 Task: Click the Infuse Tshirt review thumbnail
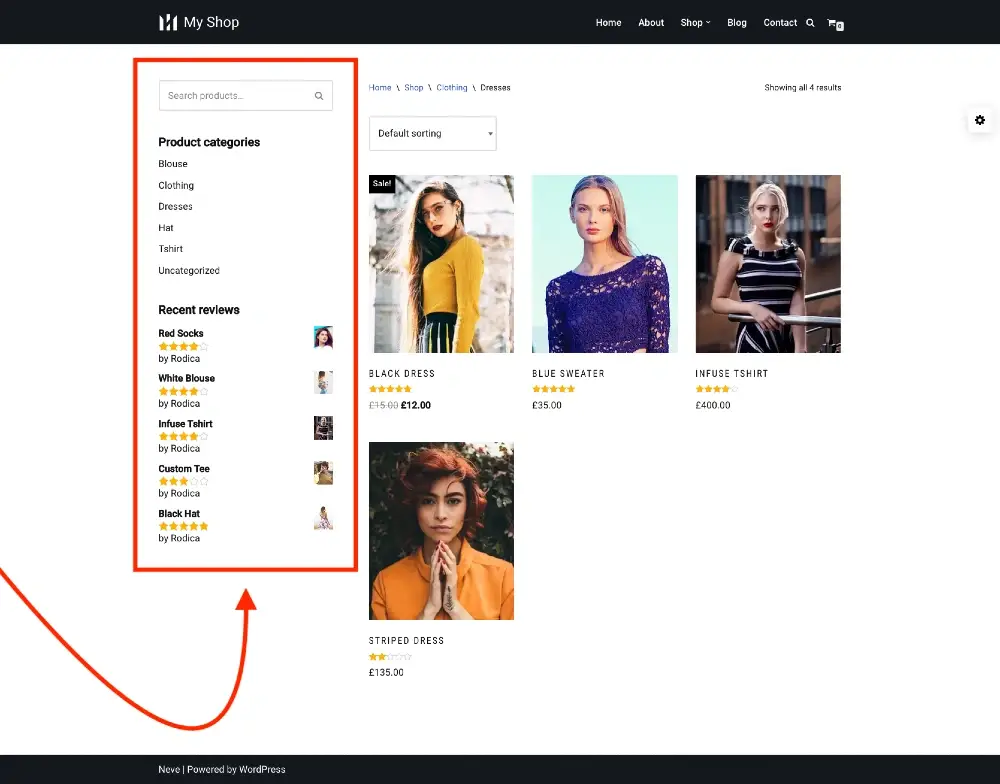[322, 427]
